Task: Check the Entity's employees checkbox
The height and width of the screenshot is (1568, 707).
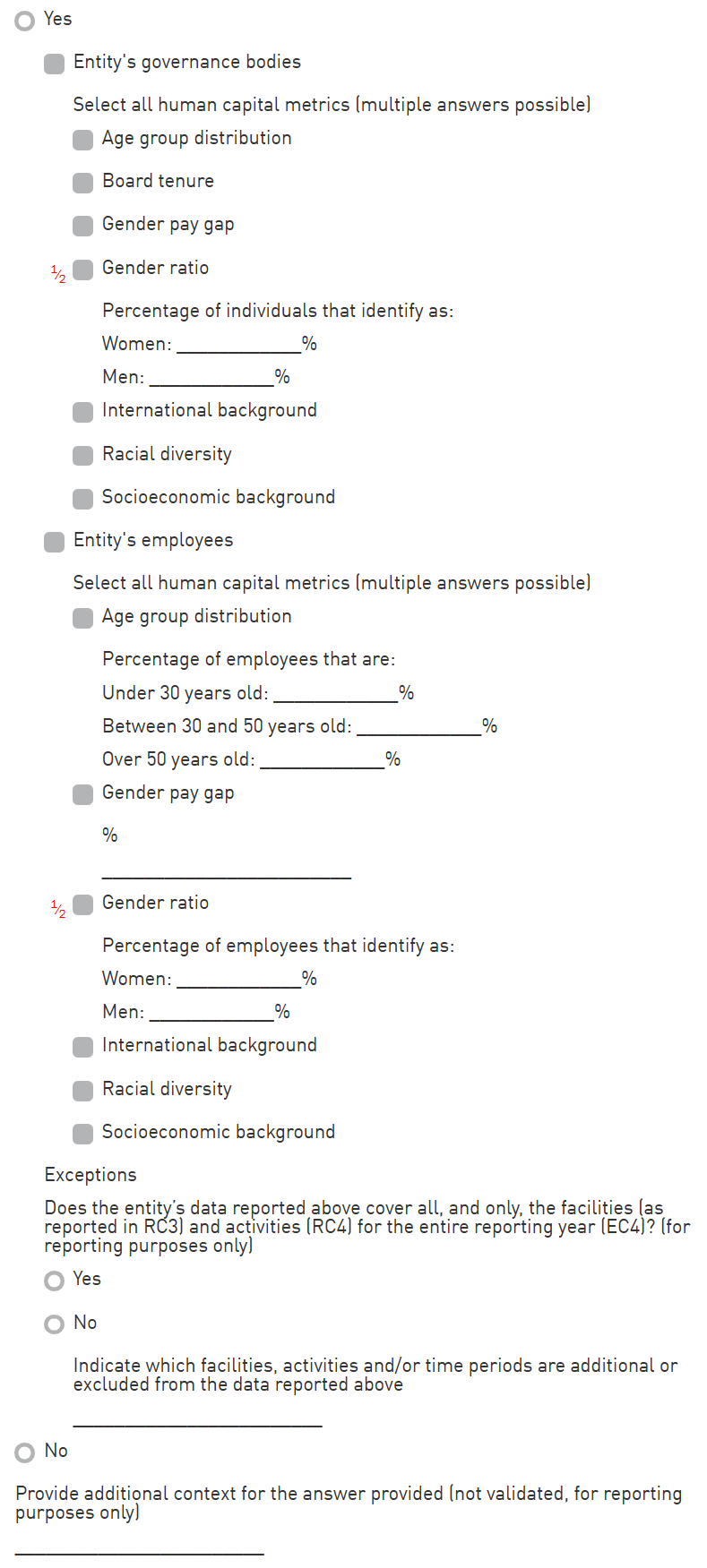Action: [55, 542]
